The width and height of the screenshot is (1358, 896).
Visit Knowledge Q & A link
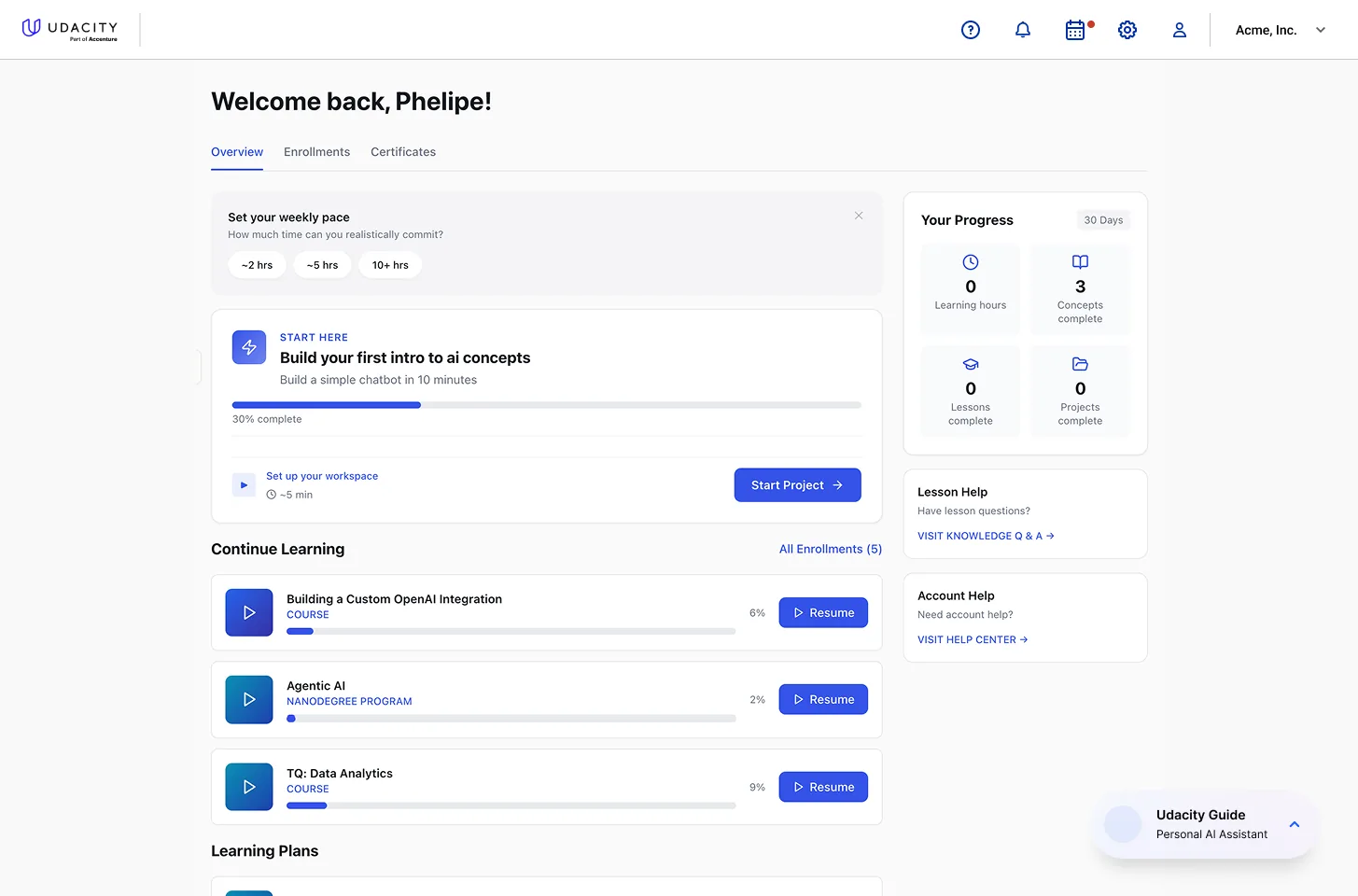click(x=986, y=536)
